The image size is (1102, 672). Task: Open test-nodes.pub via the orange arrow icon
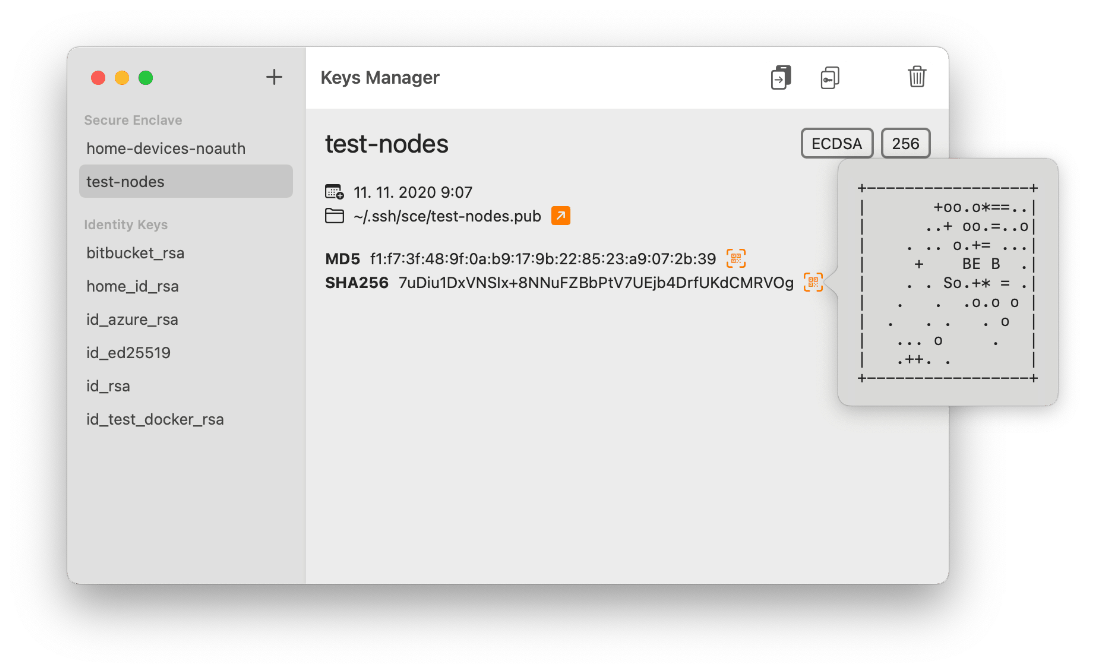point(560,215)
